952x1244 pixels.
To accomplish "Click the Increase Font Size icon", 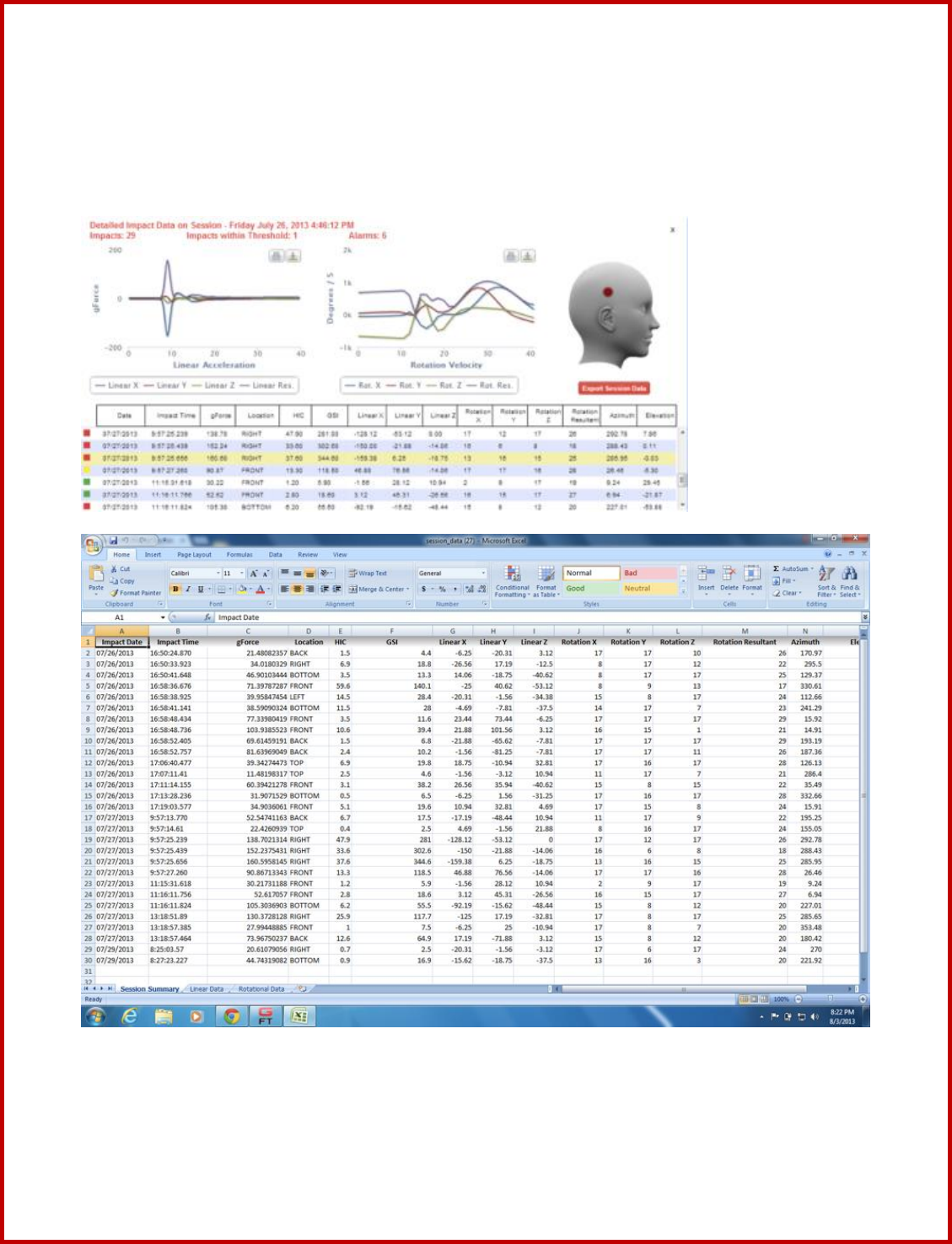I will [x=253, y=574].
